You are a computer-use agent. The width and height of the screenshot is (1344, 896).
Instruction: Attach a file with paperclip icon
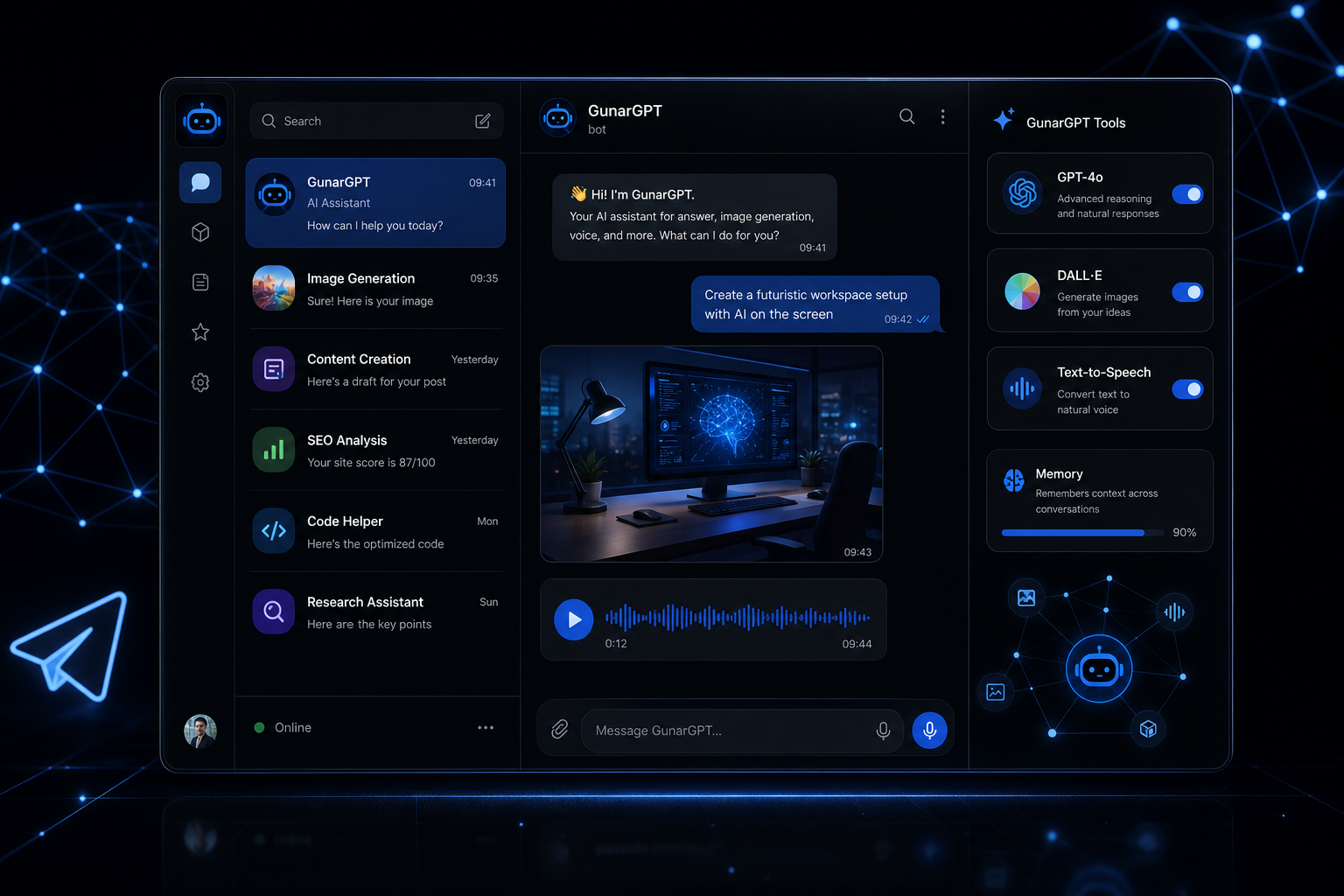coord(560,729)
